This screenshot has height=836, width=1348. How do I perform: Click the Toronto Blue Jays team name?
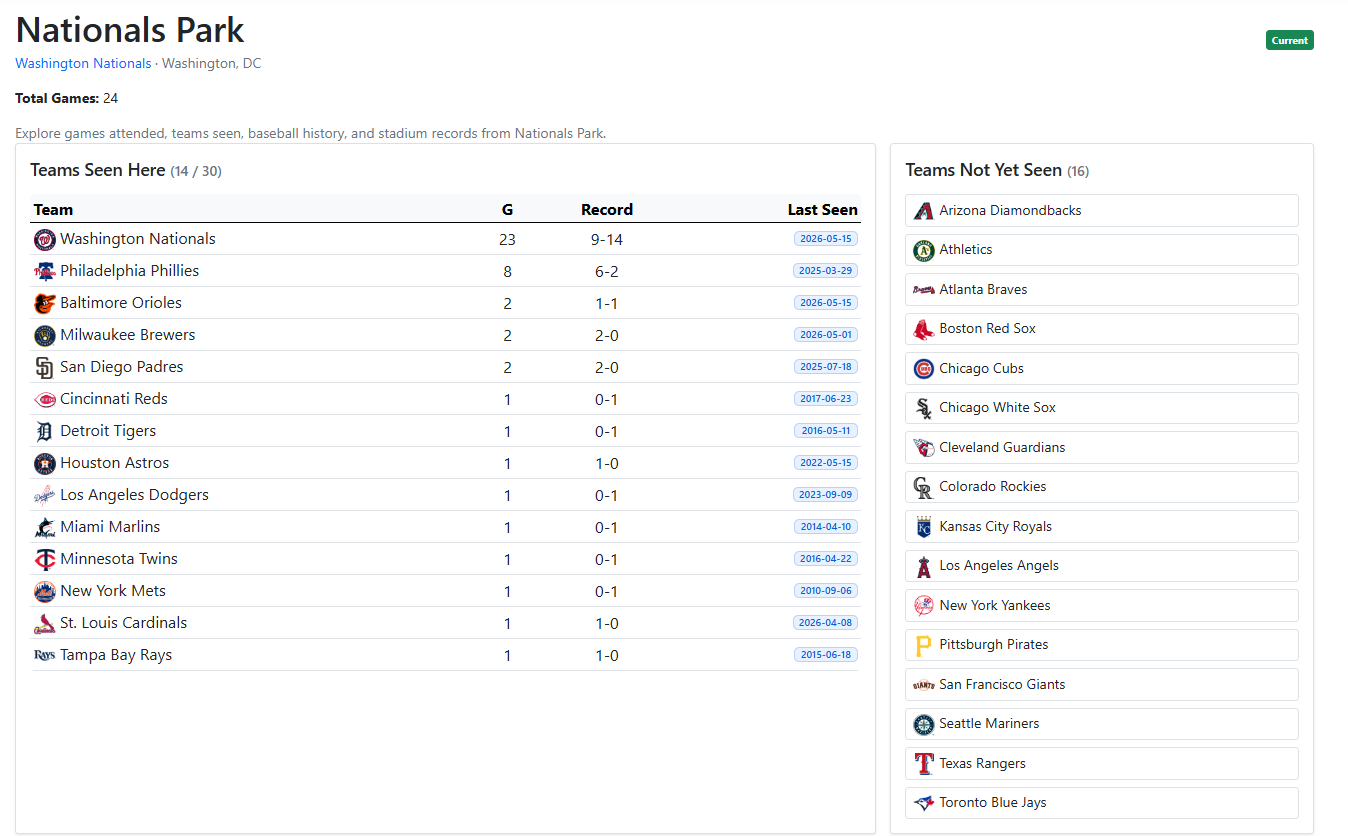[993, 803]
